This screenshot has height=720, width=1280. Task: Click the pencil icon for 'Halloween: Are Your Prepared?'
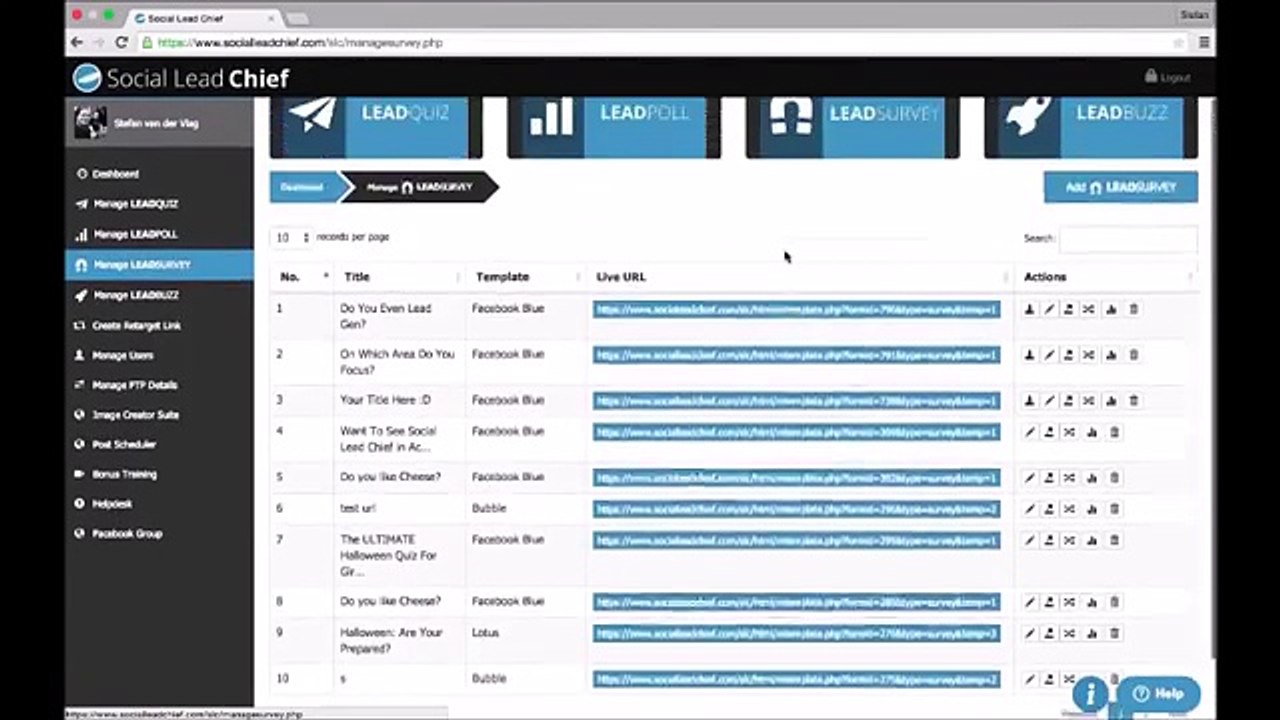pos(1030,633)
